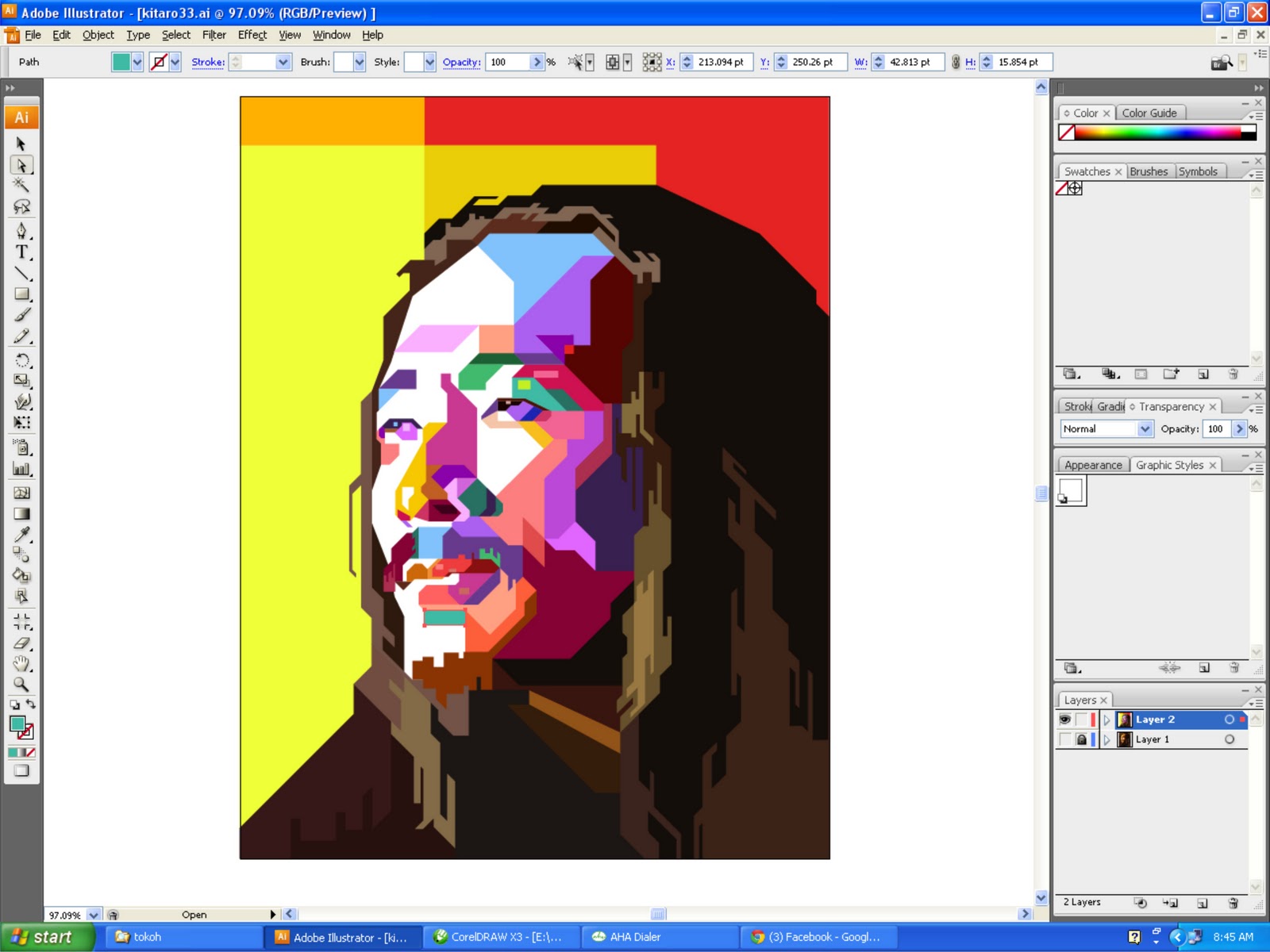Select the Pen tool
This screenshot has width=1270, height=952.
click(21, 231)
